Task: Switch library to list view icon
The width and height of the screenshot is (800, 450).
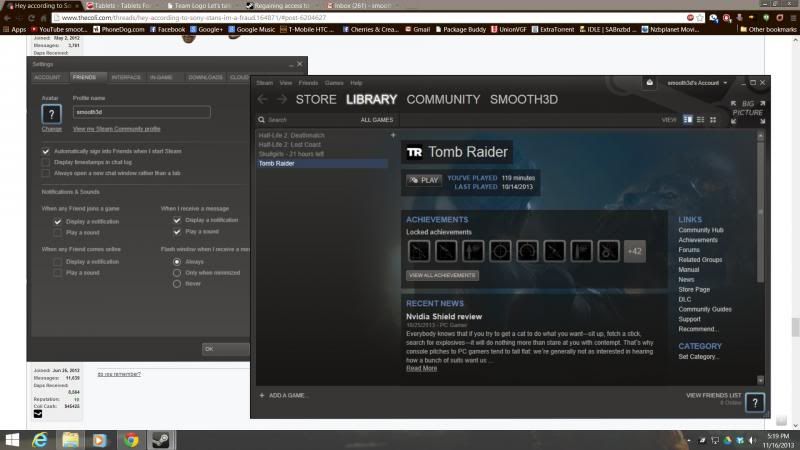Action: [701, 119]
